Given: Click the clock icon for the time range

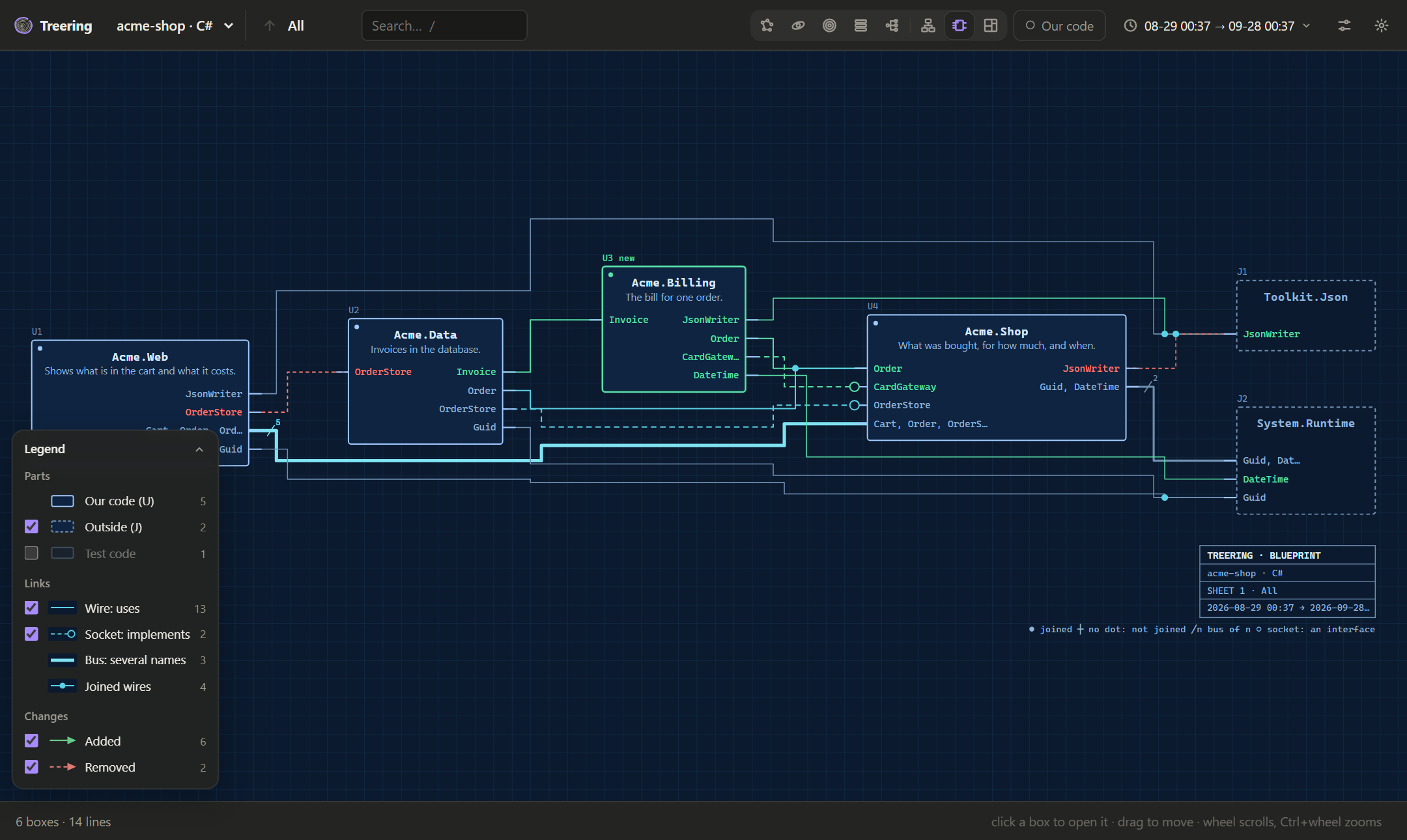Looking at the screenshot, I should click(x=1130, y=25).
